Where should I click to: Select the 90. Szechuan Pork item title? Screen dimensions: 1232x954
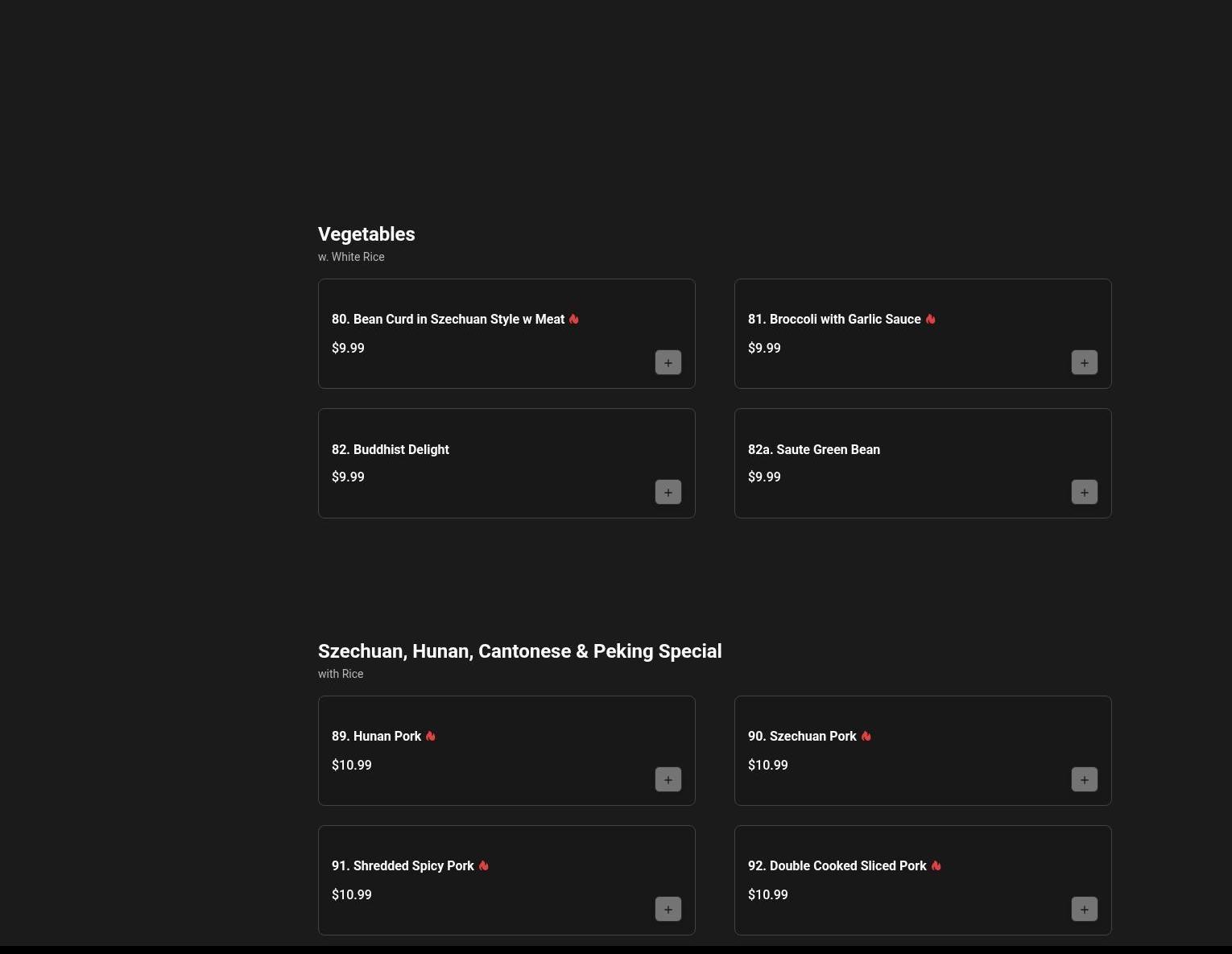pos(802,737)
